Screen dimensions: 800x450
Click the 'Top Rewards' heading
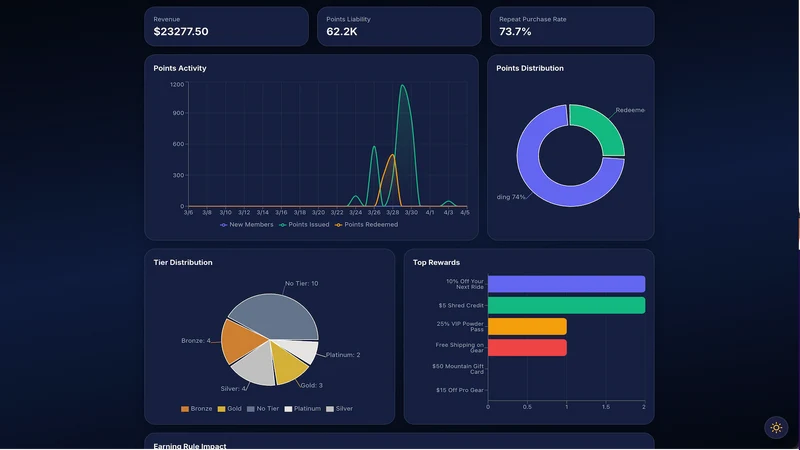(x=436, y=262)
